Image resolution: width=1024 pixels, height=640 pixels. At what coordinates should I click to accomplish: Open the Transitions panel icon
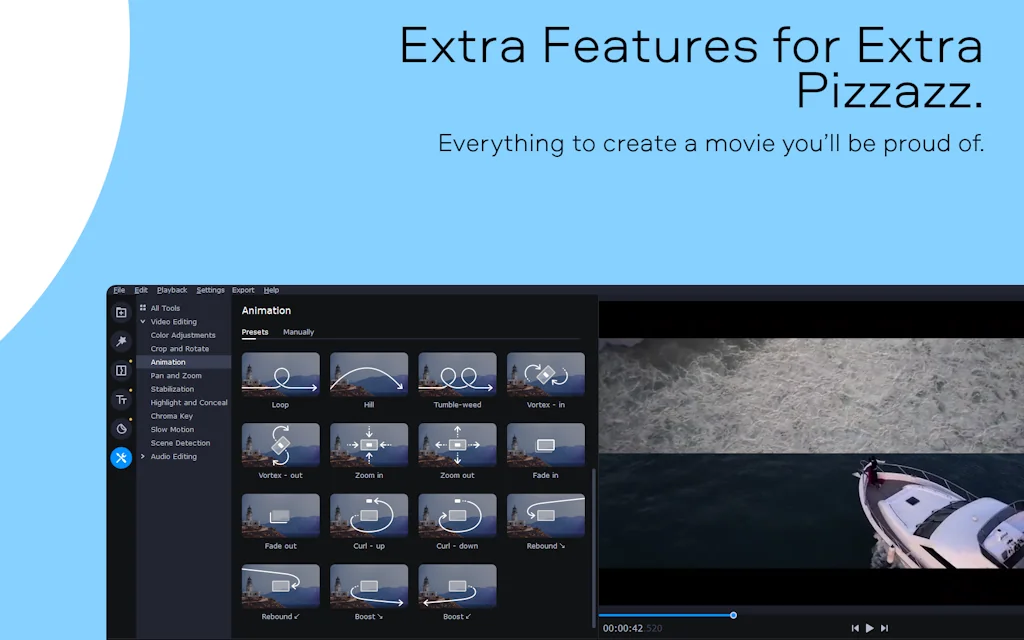pyautogui.click(x=121, y=370)
